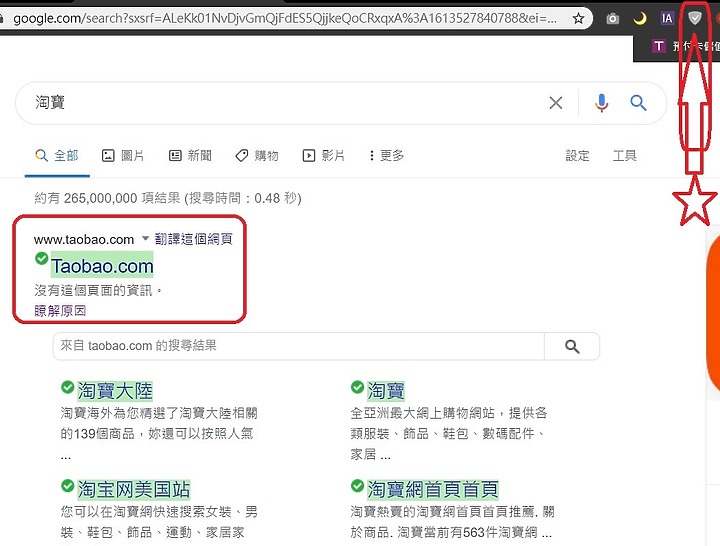Clear the search box with X
The image size is (720, 546).
coord(556,103)
